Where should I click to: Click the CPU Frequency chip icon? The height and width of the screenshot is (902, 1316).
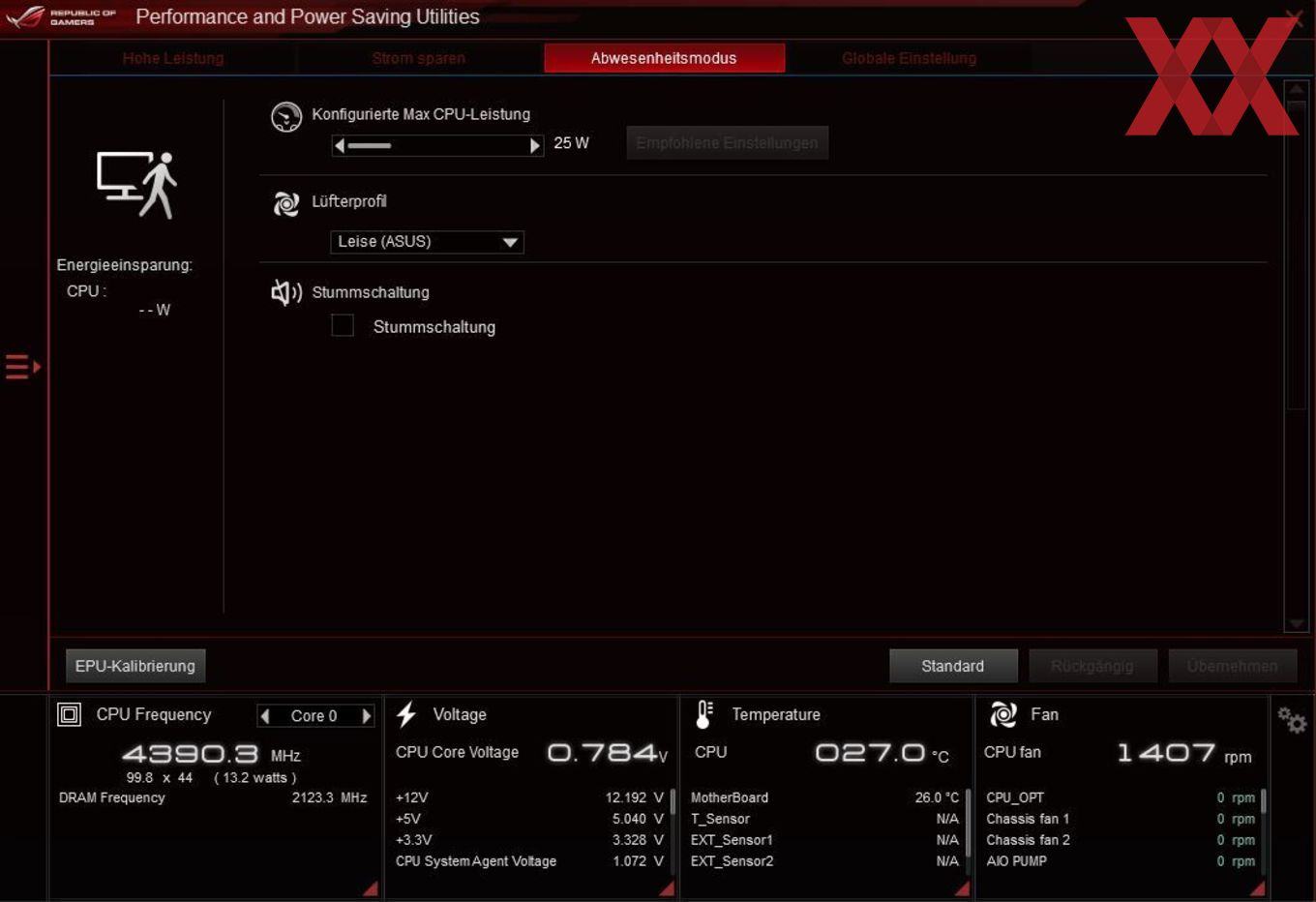pyautogui.click(x=70, y=715)
